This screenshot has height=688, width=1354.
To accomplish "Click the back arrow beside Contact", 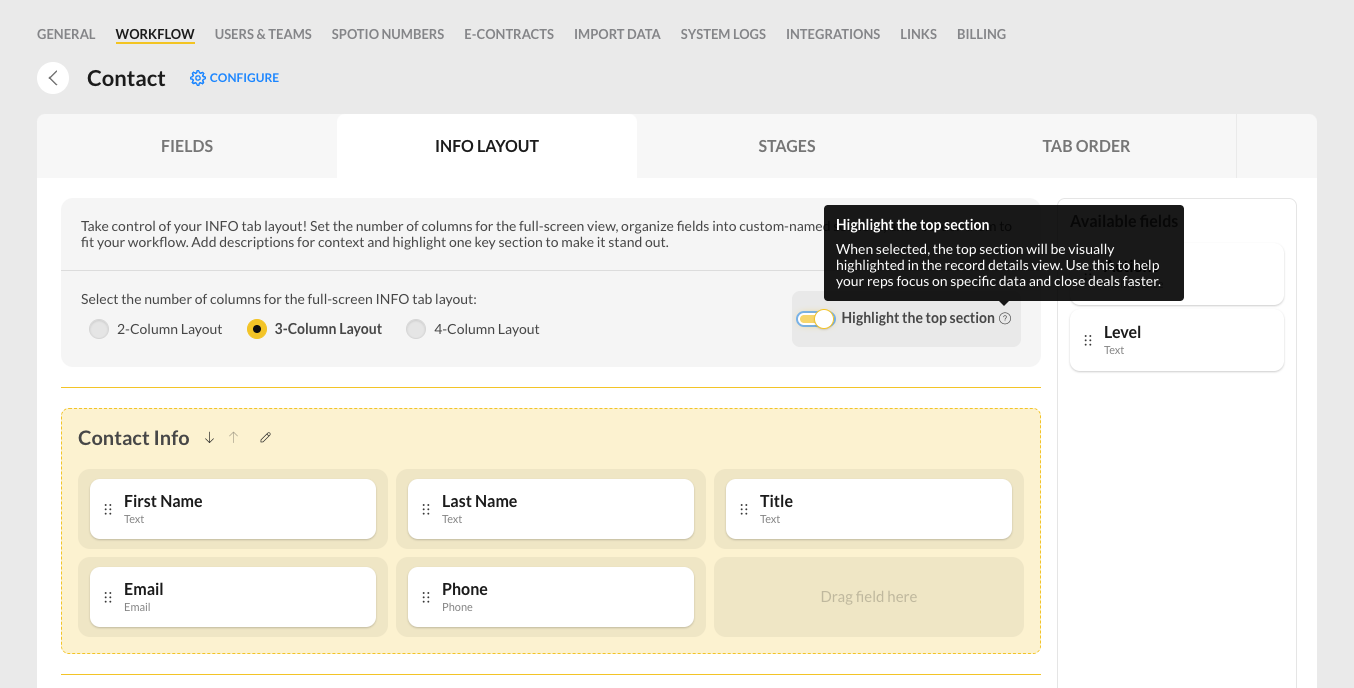I will (53, 78).
